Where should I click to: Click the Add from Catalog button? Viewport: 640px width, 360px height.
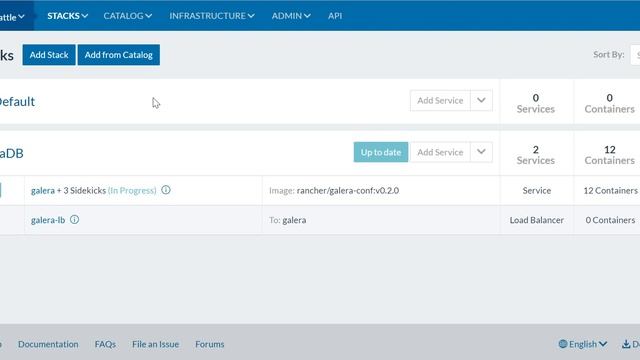point(119,55)
